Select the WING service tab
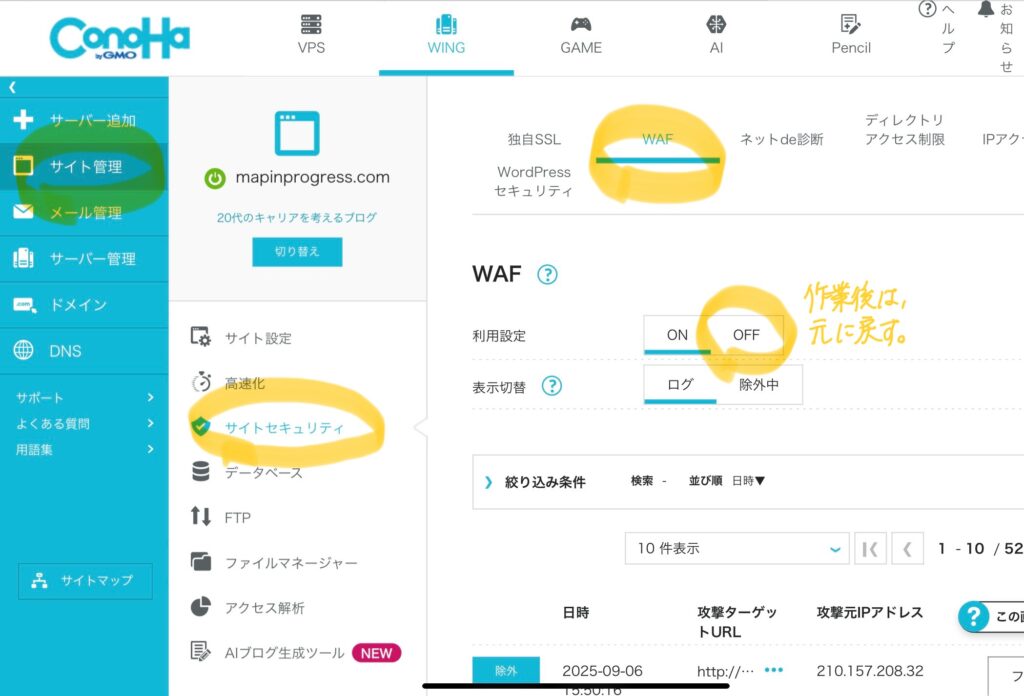 point(446,35)
